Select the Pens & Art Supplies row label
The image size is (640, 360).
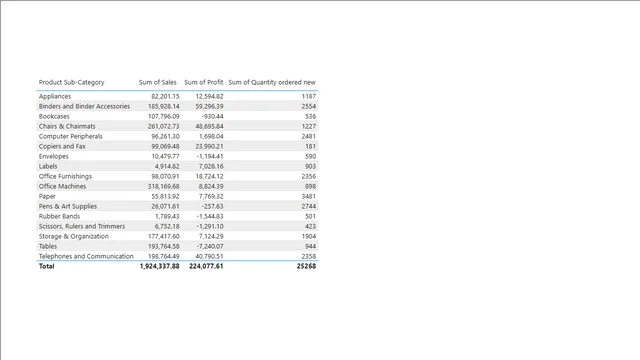(x=68, y=206)
